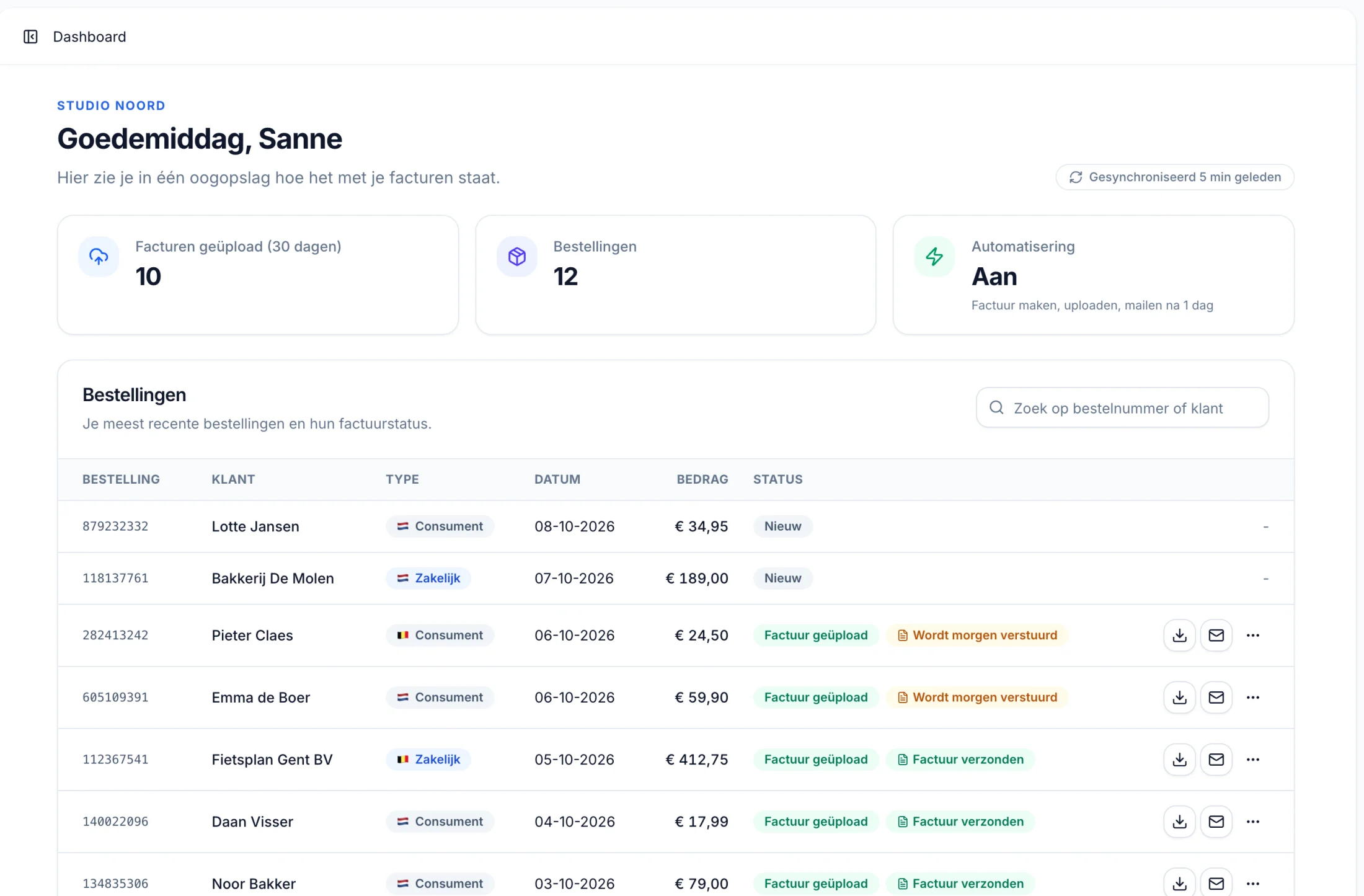Email invoice for Noor Bakker order

tap(1216, 883)
